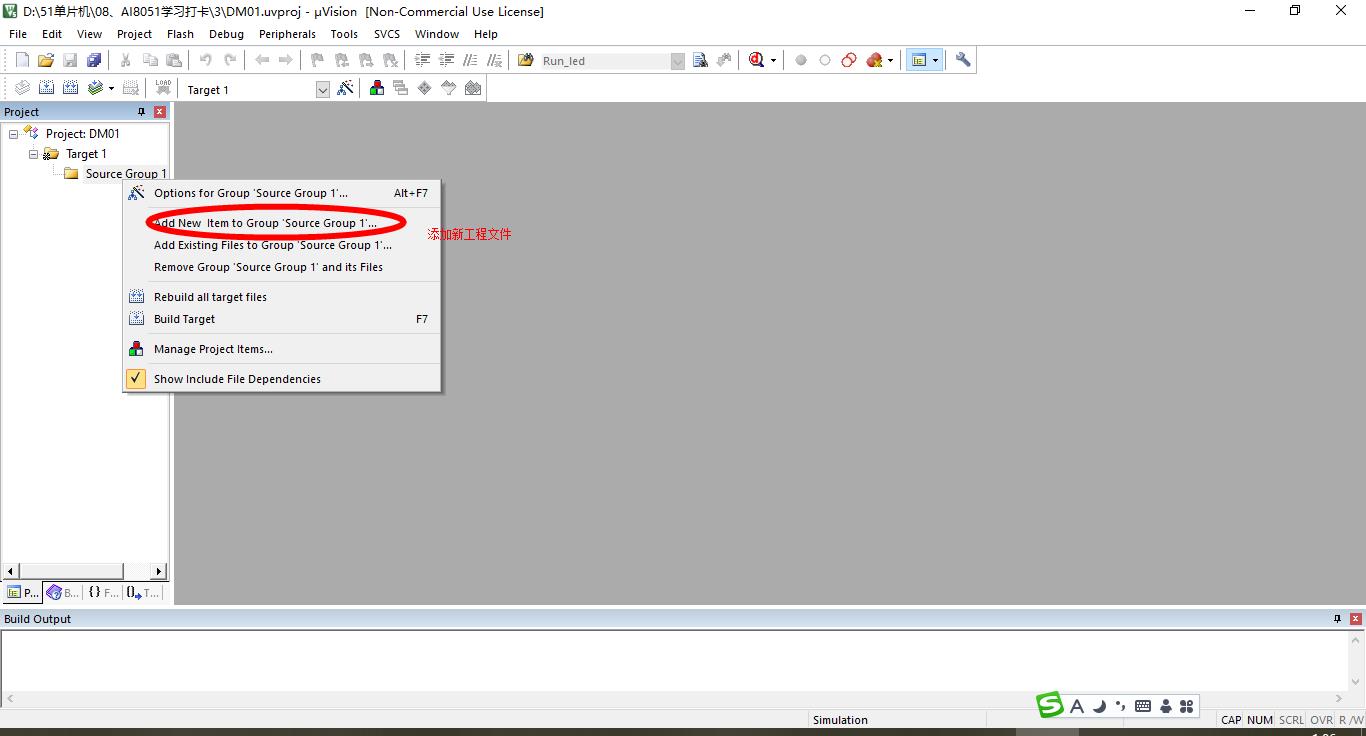This screenshot has height=736, width=1366.
Task: Open the Peripherals menu
Action: pos(287,34)
